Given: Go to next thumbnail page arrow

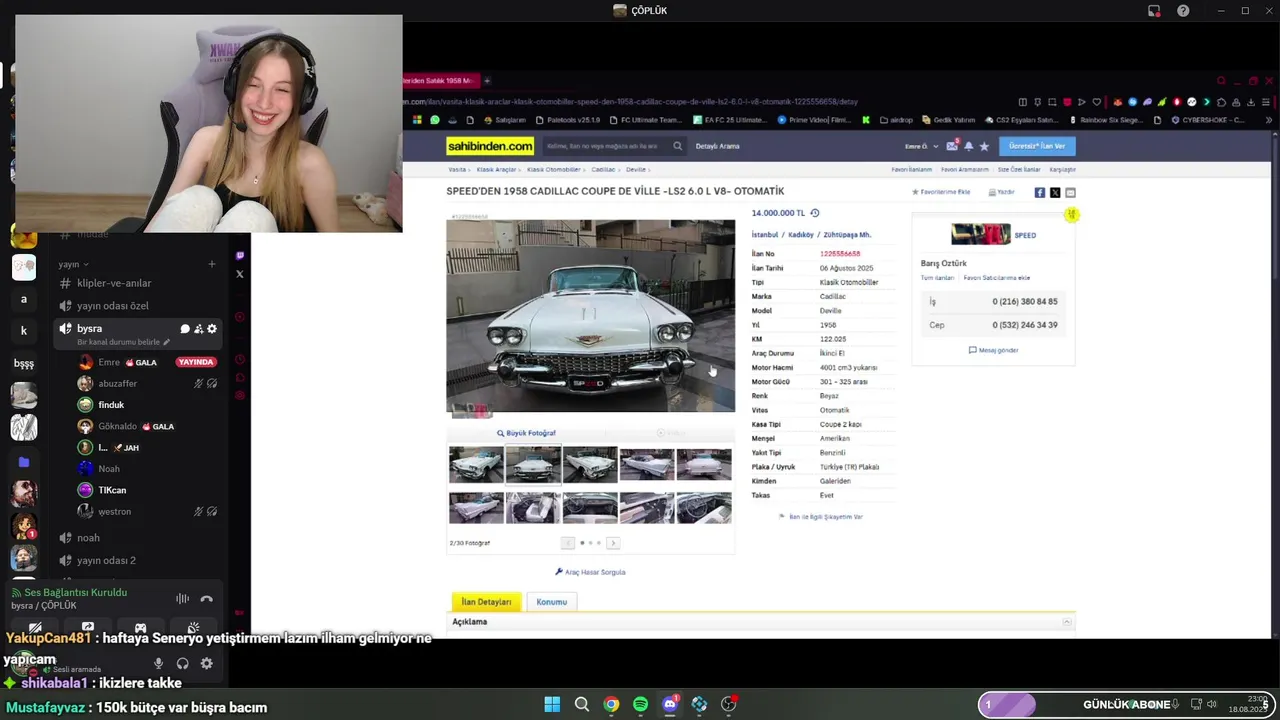Looking at the screenshot, I should pyautogui.click(x=613, y=543).
